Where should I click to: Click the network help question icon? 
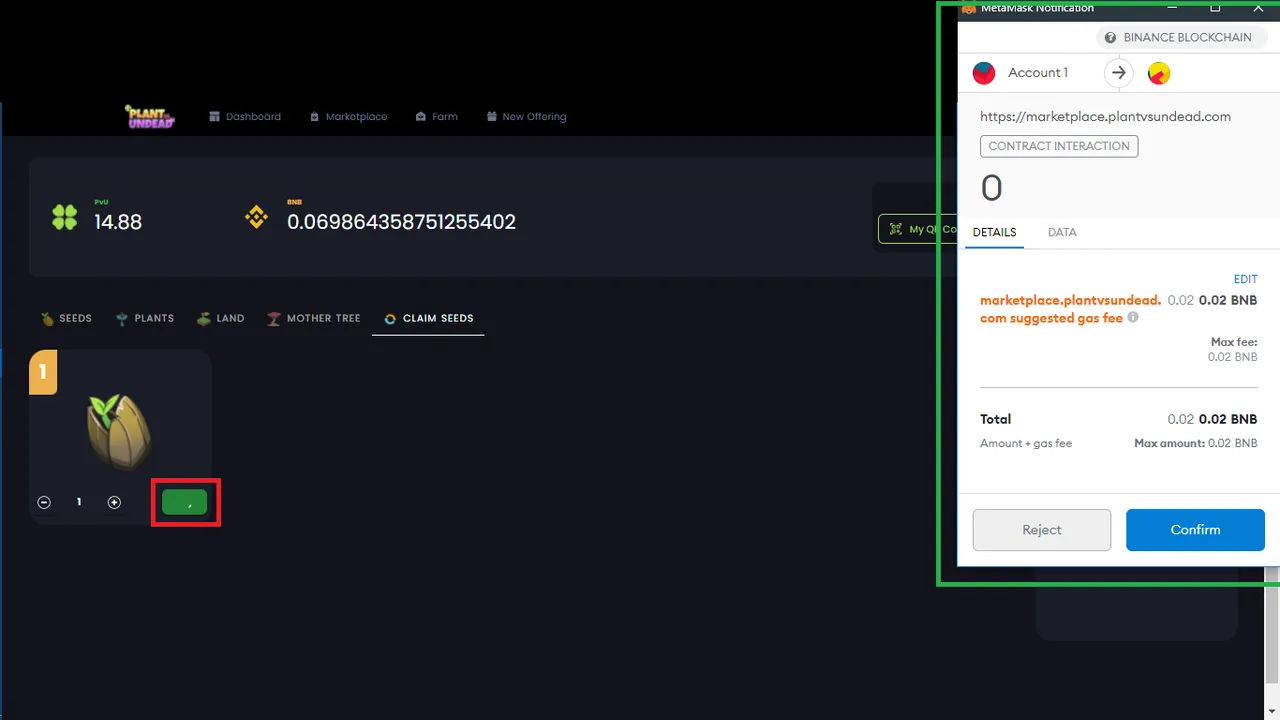pyautogui.click(x=1110, y=37)
